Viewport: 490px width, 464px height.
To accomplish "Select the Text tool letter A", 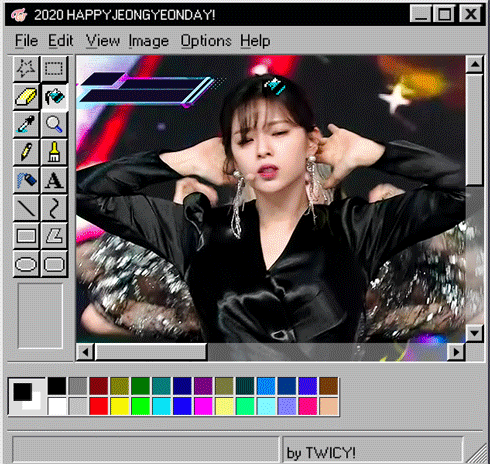I will pyautogui.click(x=54, y=180).
